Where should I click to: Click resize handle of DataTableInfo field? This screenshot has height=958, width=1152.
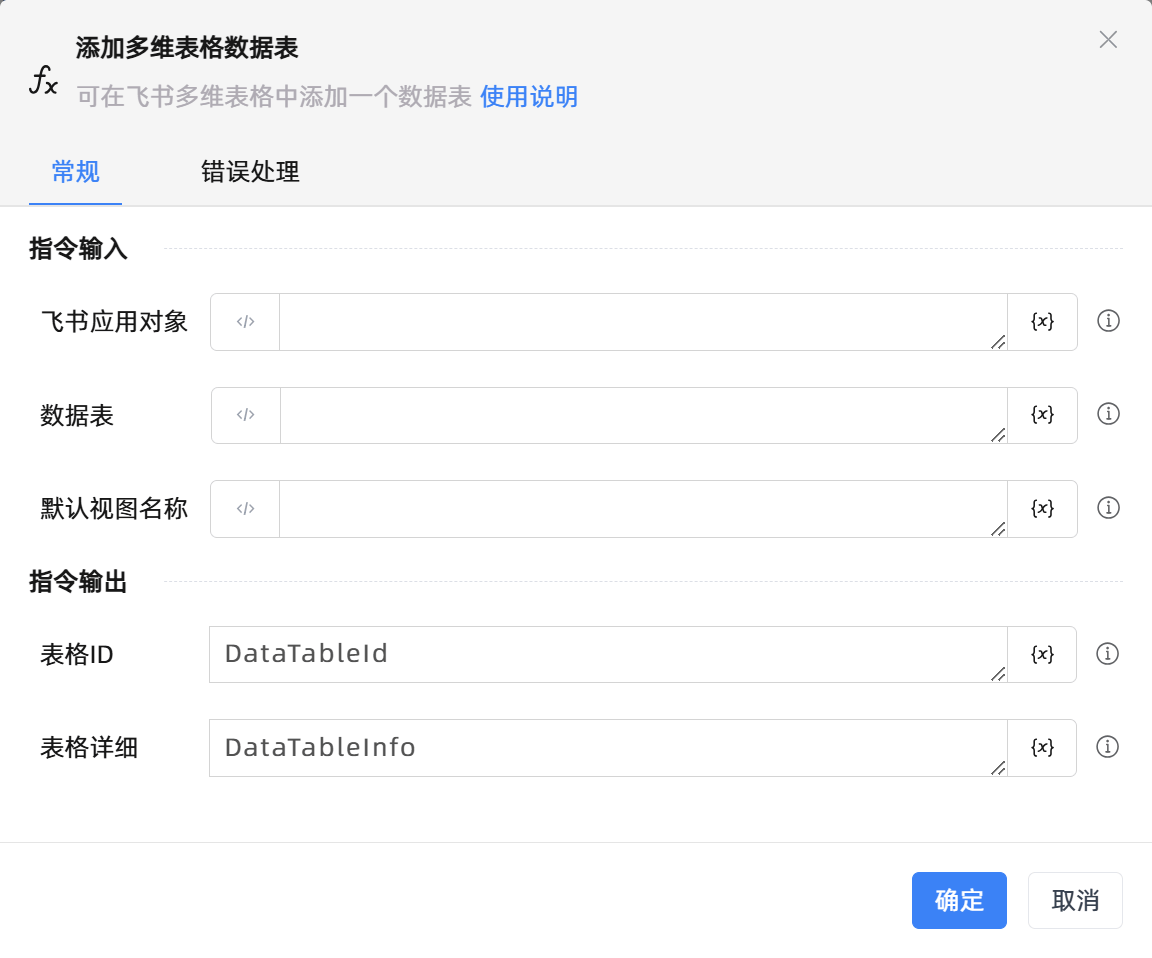coord(998,768)
